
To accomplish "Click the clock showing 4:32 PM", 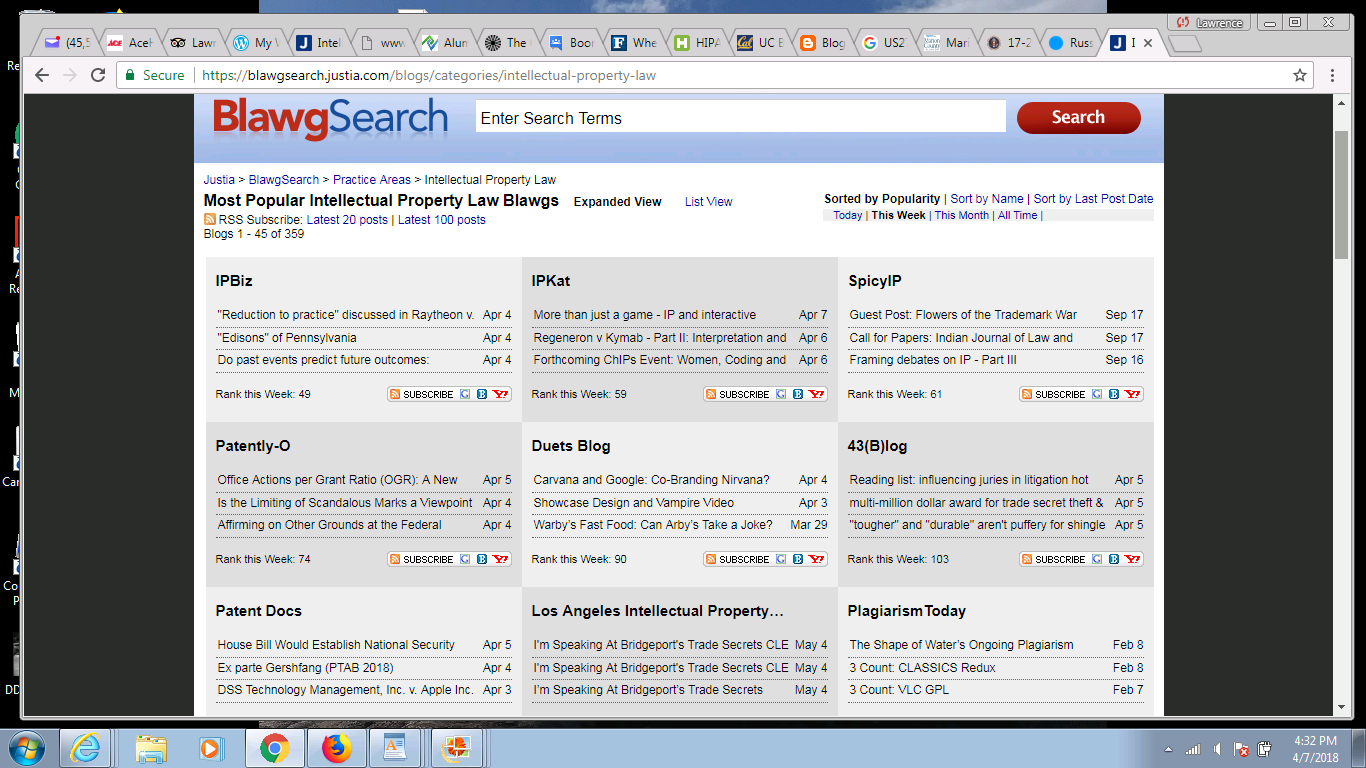I will coord(1317,741).
